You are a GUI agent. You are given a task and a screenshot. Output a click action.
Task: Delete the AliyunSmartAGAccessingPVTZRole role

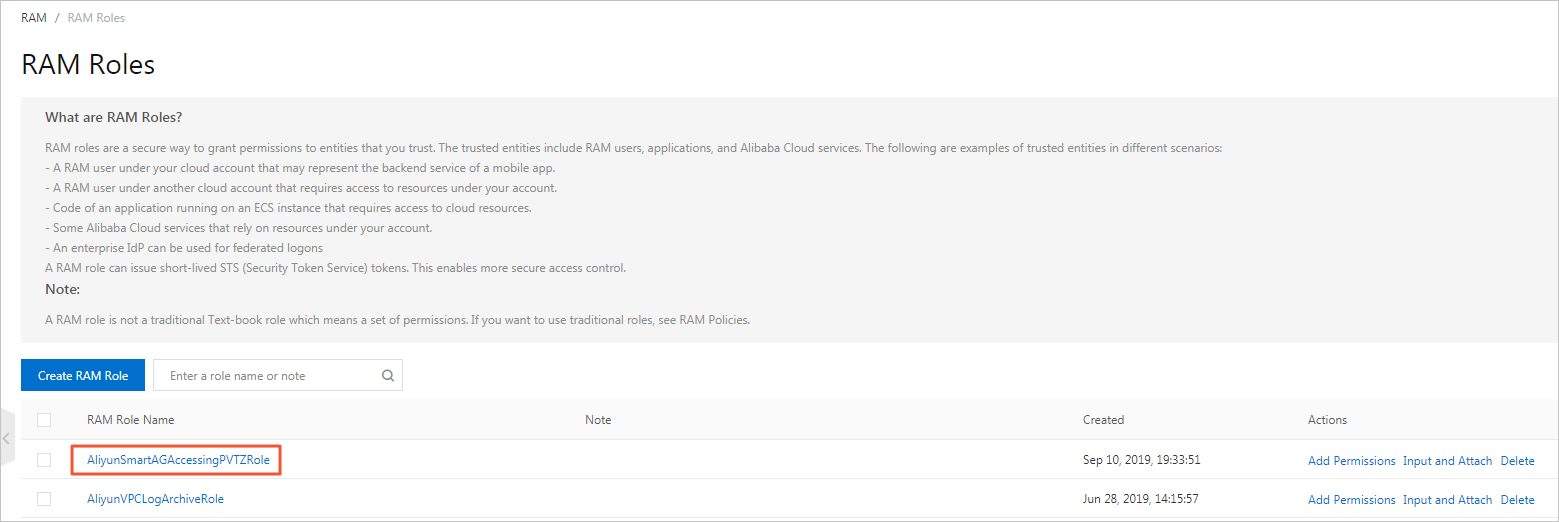pyautogui.click(x=1517, y=461)
